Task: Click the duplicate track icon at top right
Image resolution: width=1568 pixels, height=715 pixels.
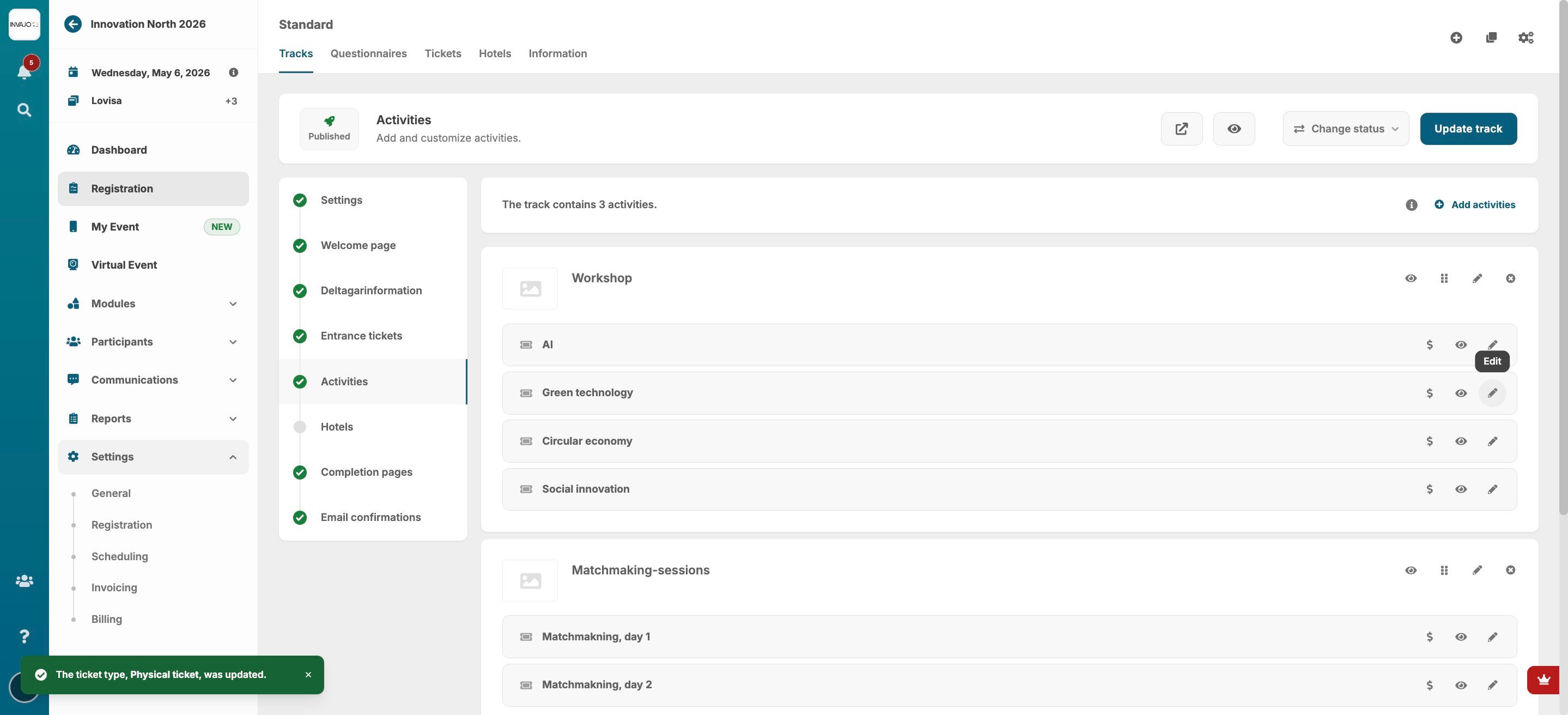Action: pos(1491,38)
